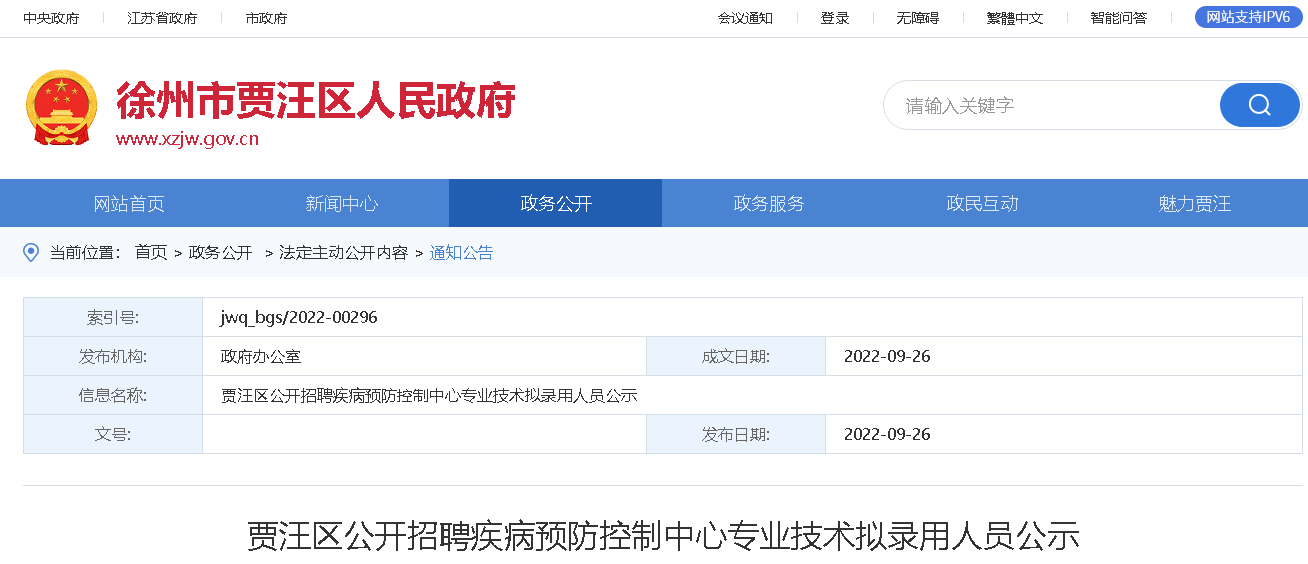Open the 江苏省政府 link

[x=162, y=18]
